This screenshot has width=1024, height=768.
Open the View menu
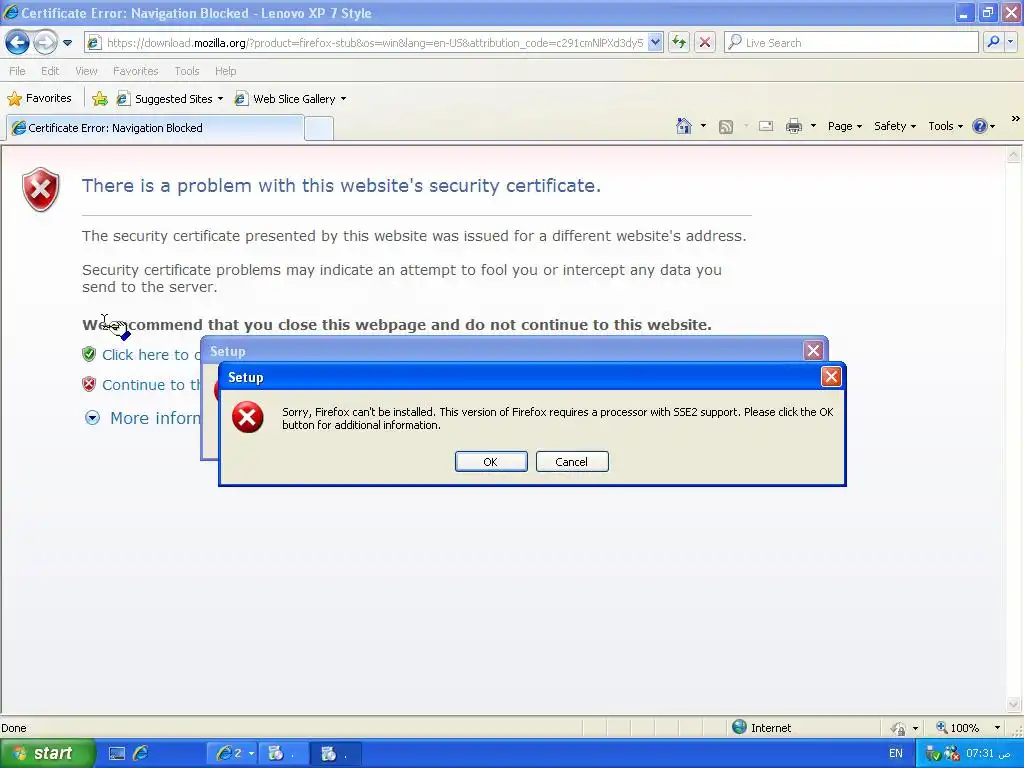point(86,71)
